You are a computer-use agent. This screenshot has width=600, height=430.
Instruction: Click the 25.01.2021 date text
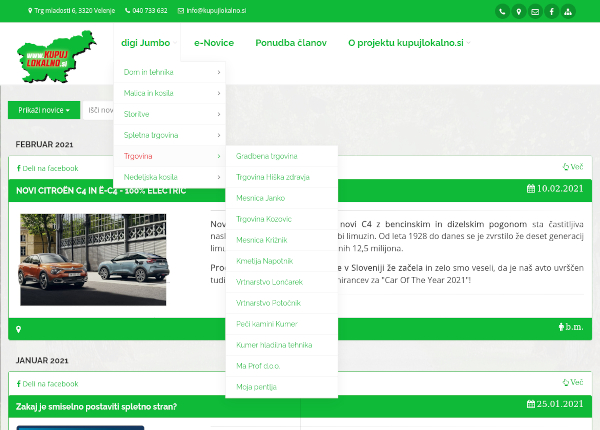[560, 404]
